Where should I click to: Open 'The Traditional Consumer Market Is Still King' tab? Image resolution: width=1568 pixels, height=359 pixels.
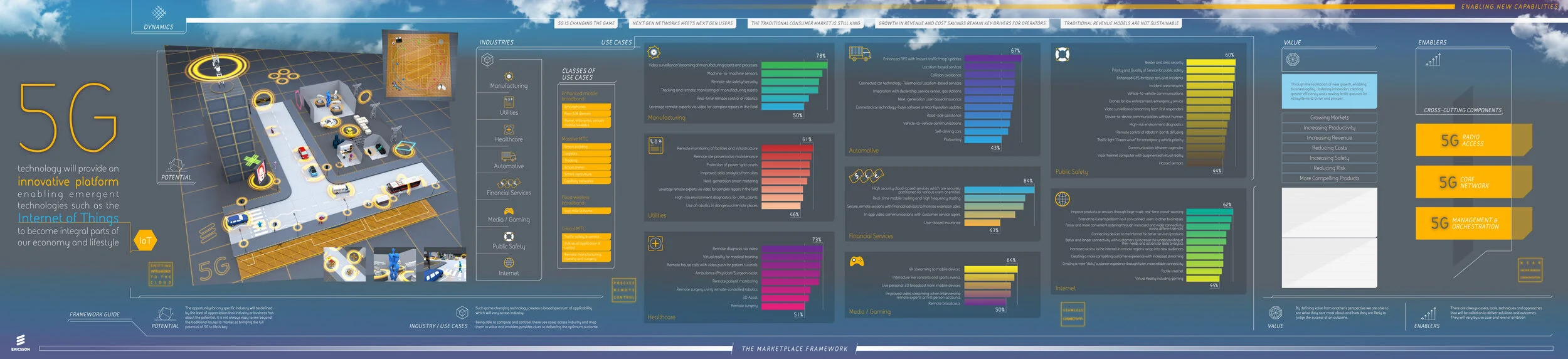tap(806, 23)
